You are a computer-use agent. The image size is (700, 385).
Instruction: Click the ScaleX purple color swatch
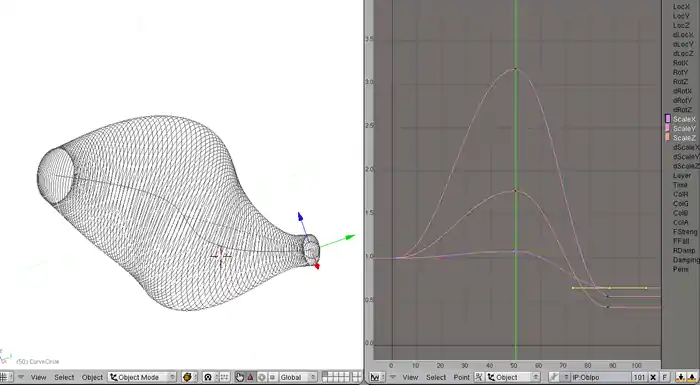(x=668, y=119)
